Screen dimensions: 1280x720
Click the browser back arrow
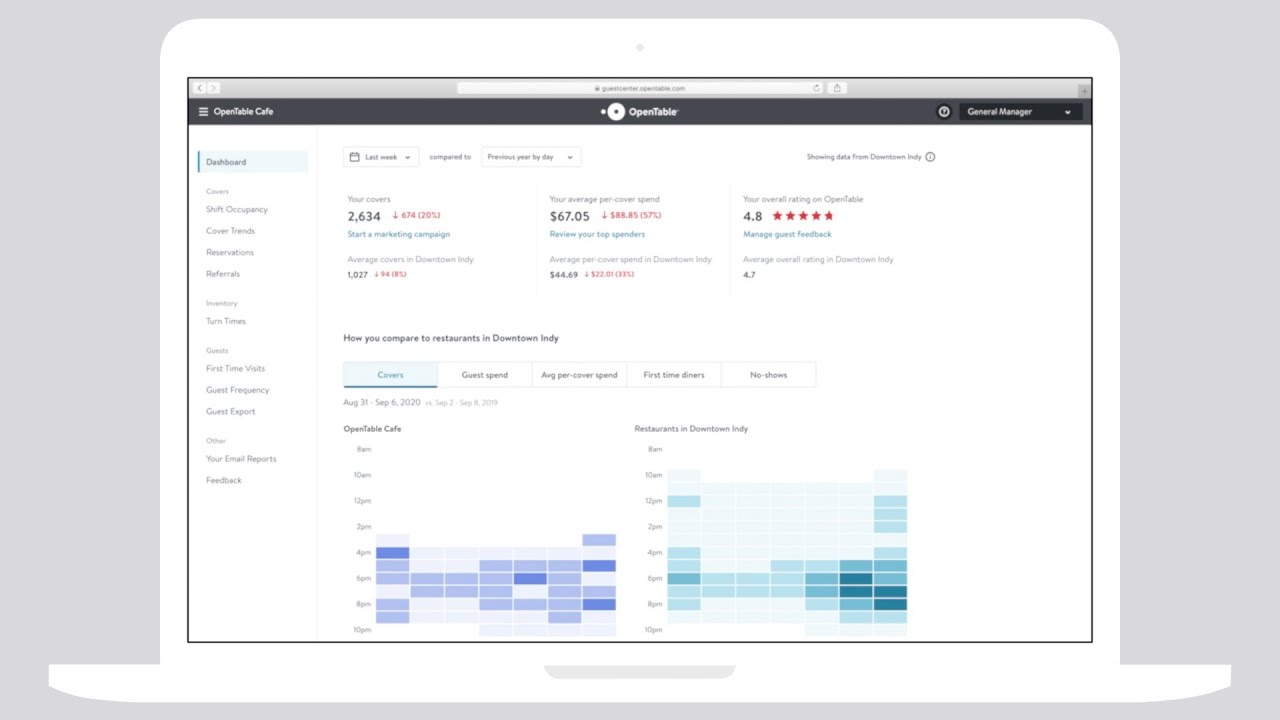(200, 88)
